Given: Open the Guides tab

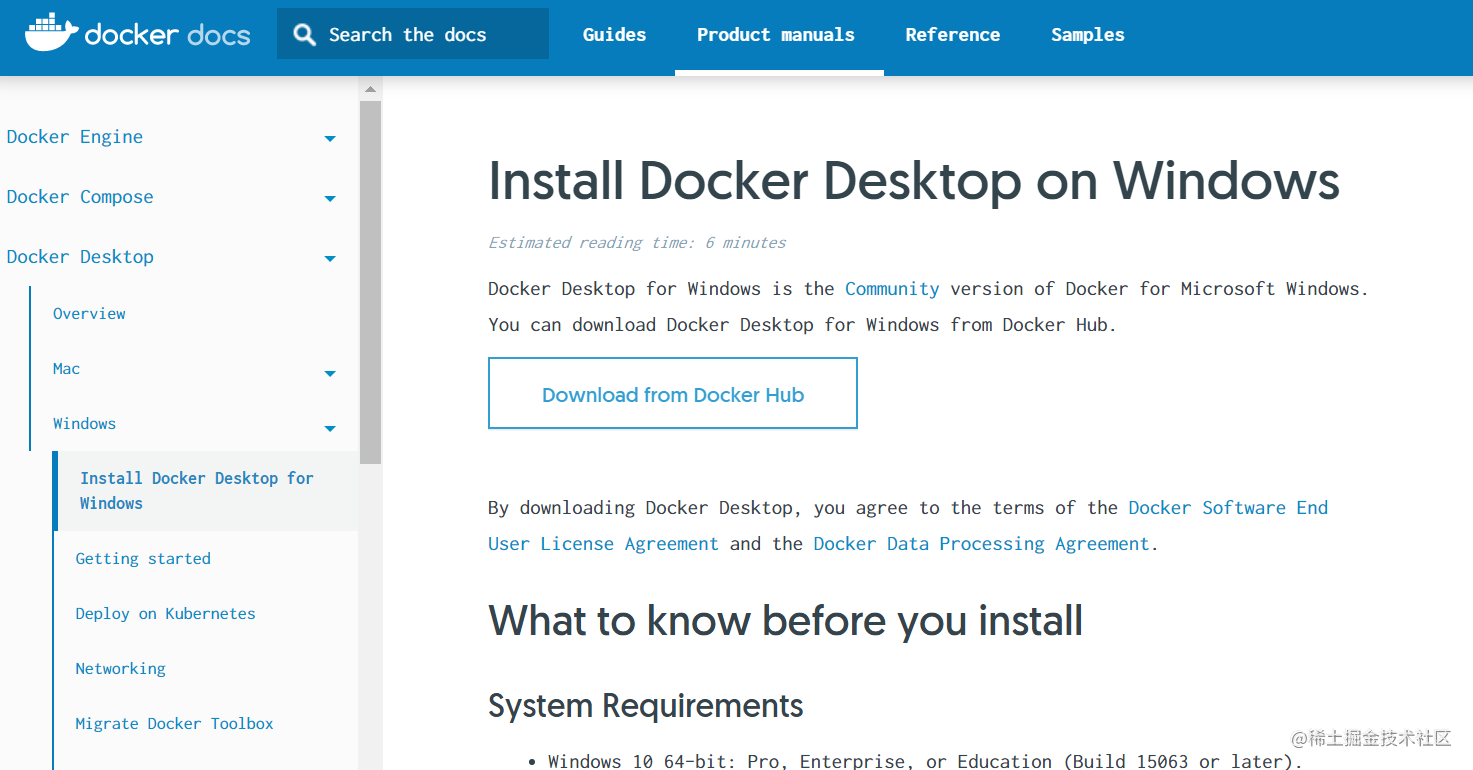Looking at the screenshot, I should tap(614, 35).
